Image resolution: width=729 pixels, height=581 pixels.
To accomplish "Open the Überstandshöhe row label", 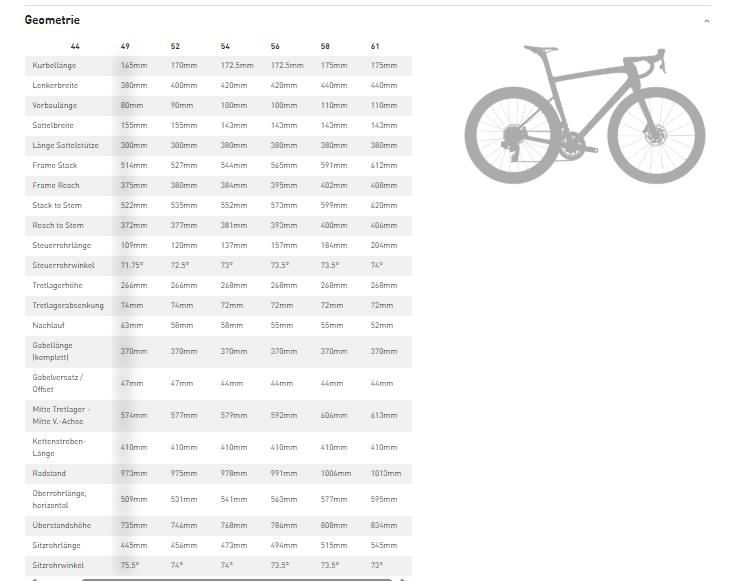I will click(60, 525).
